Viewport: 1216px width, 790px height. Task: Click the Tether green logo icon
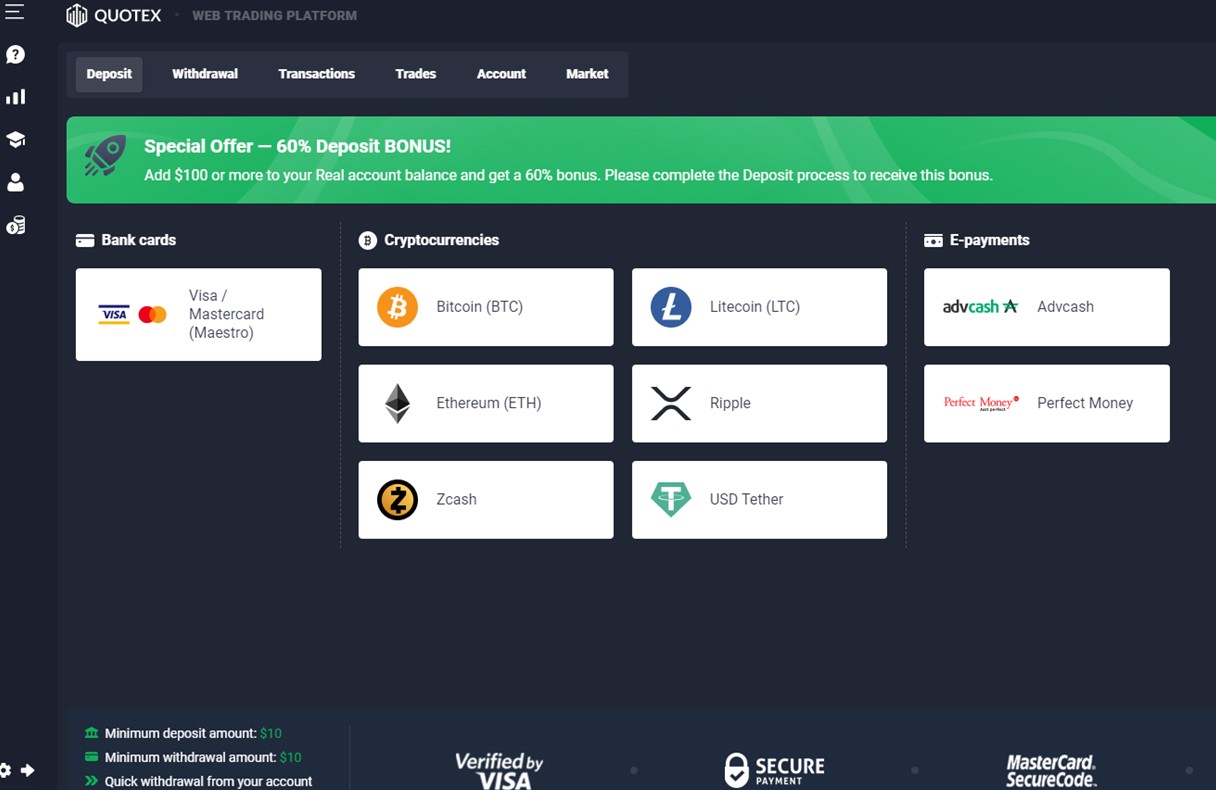pyautogui.click(x=671, y=499)
